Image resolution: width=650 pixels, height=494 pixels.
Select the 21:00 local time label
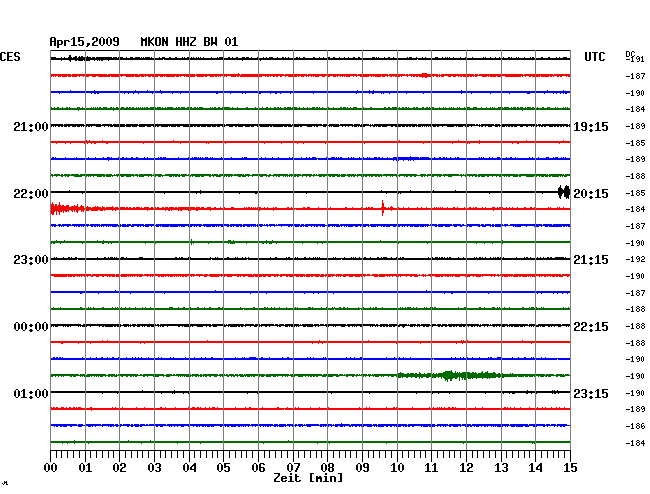31,126
